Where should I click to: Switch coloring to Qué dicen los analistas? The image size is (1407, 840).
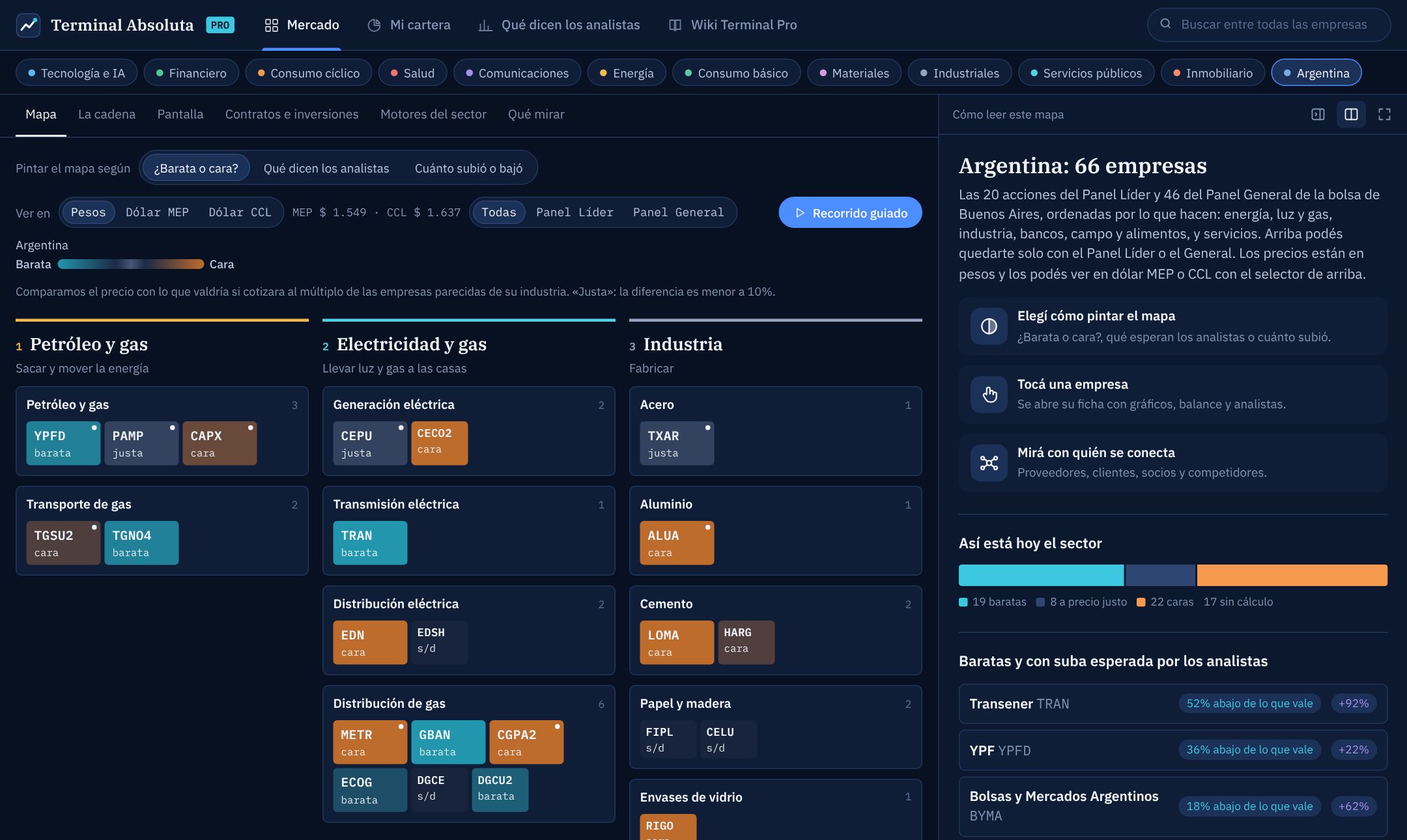pyautogui.click(x=326, y=168)
